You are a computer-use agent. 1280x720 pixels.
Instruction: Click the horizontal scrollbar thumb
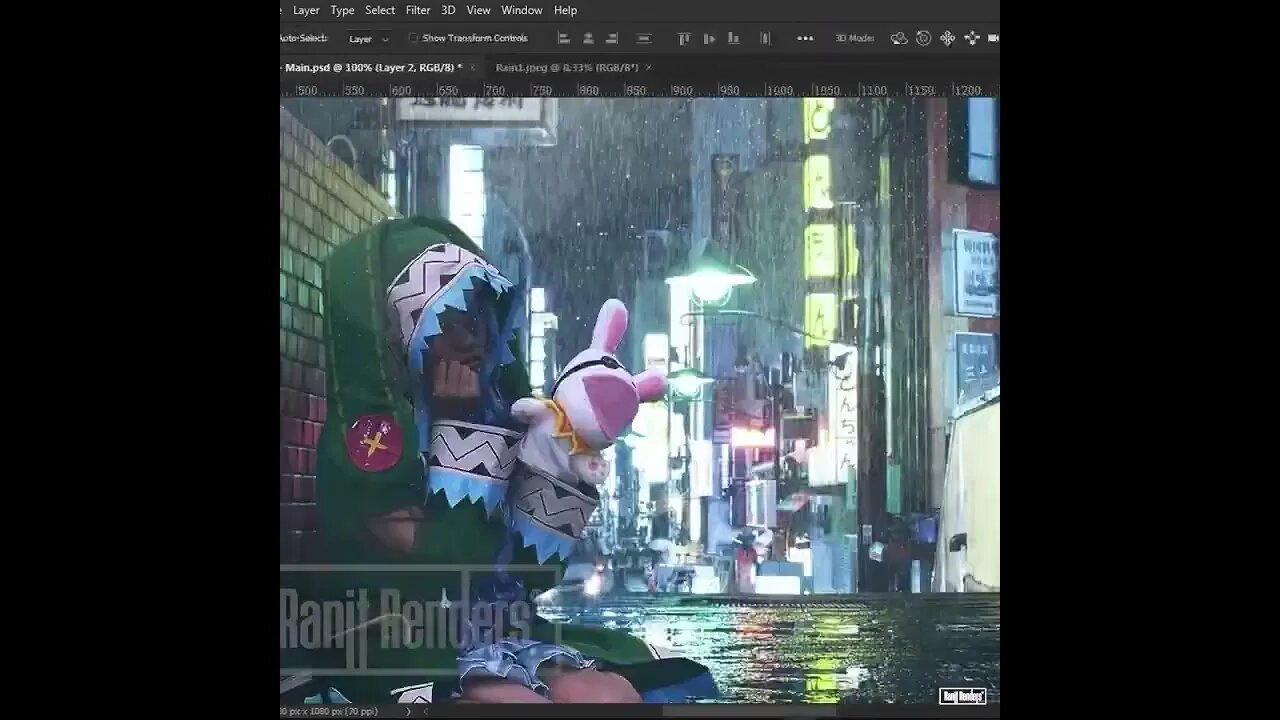click(x=750, y=711)
